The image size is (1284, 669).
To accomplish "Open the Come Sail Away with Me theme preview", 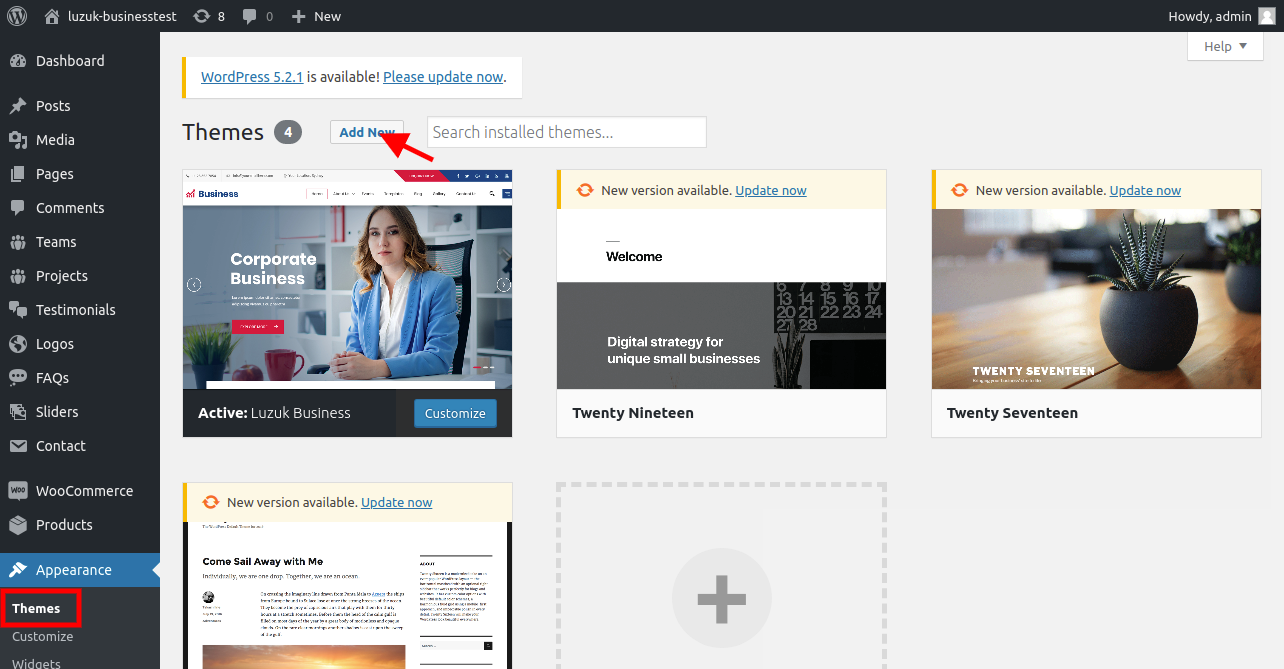I will (x=347, y=595).
